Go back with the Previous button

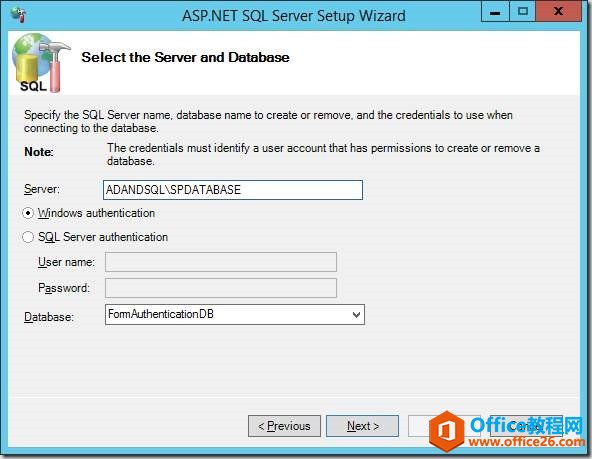pos(284,426)
